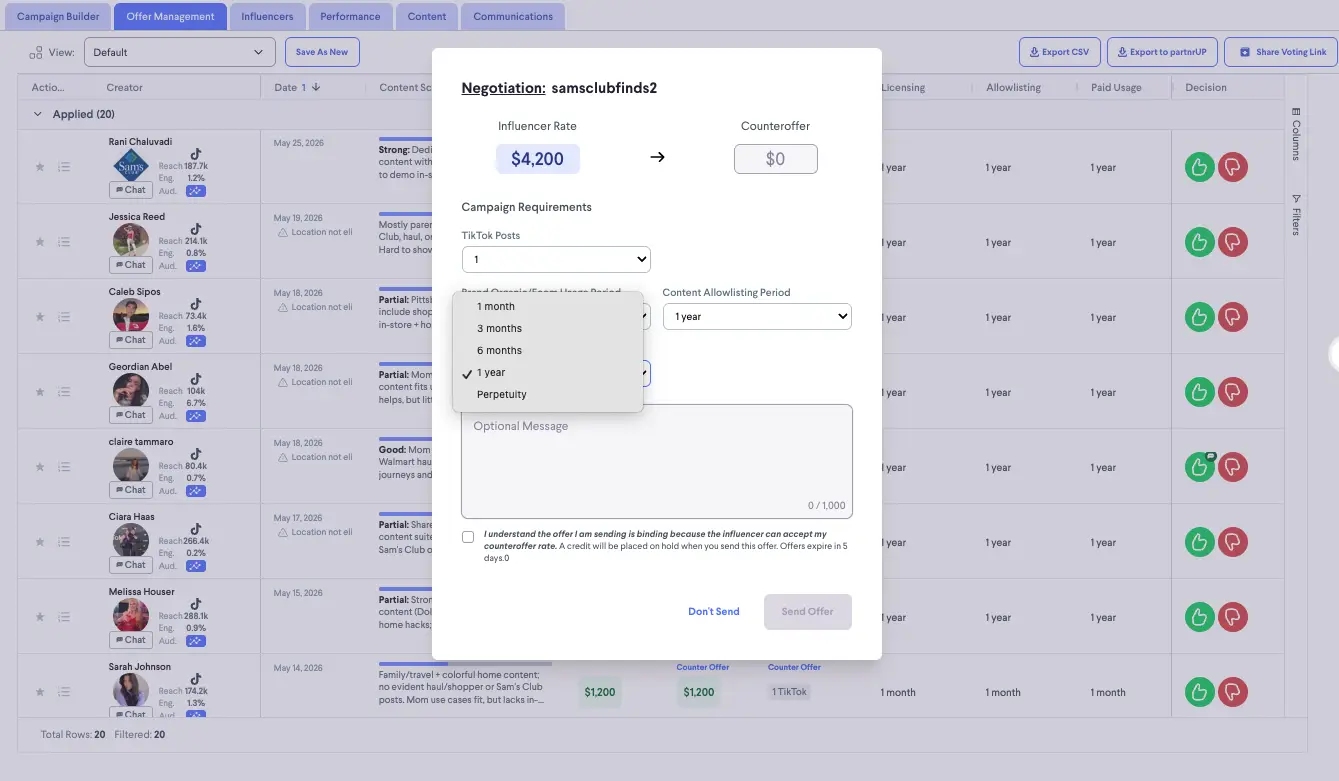Choose Perpetuity usage period option
Image resolution: width=1339 pixels, height=781 pixels.
[x=547, y=394]
